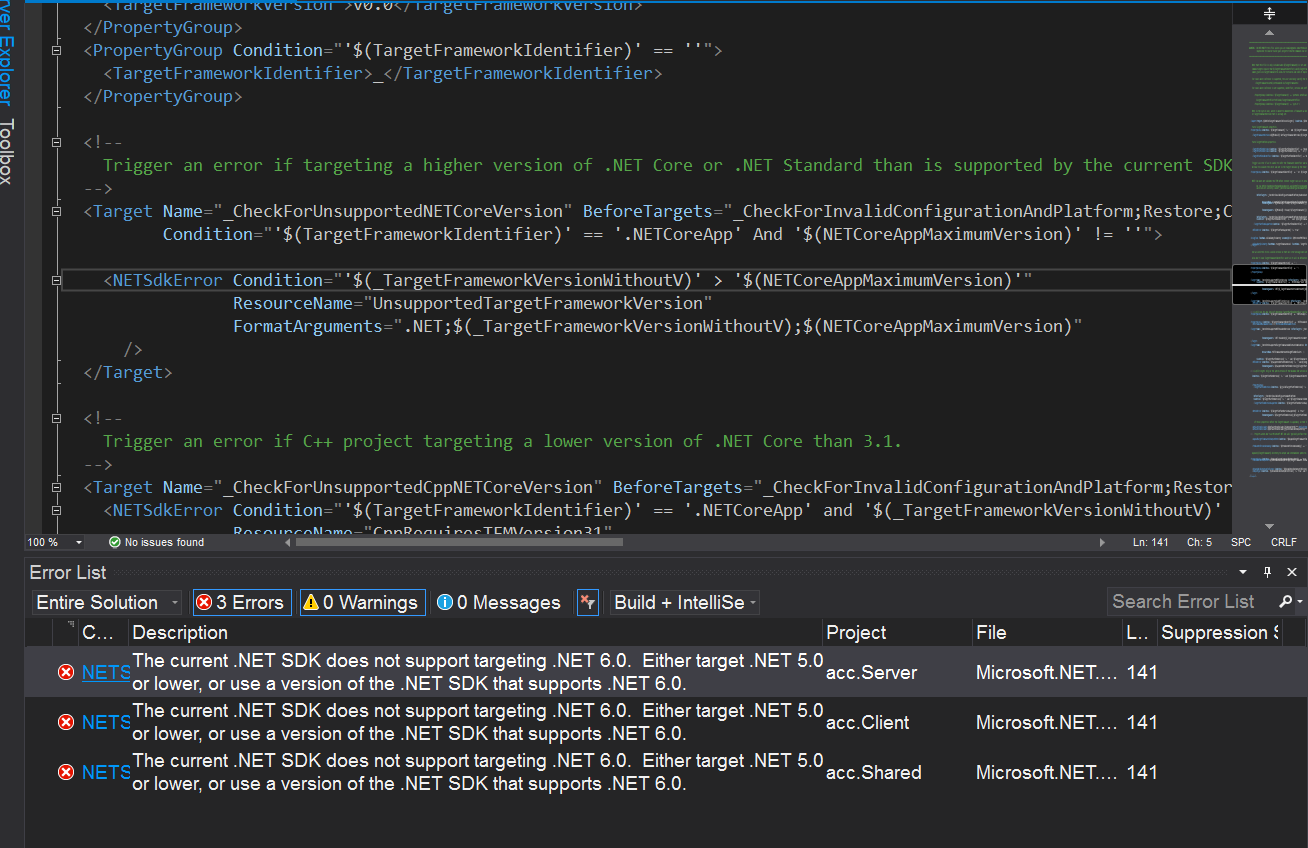
Task: Collapse the NETSdkError UnsupportedTargetFrameworkVersion fold marker
Action: 56,280
